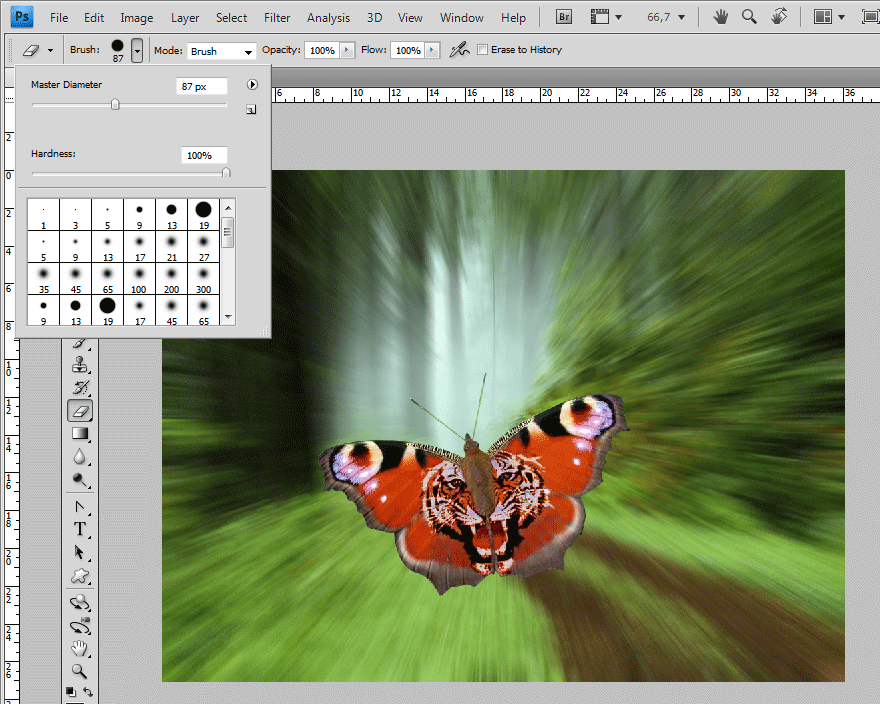
Task: Create new brush preset button
Action: tap(251, 109)
